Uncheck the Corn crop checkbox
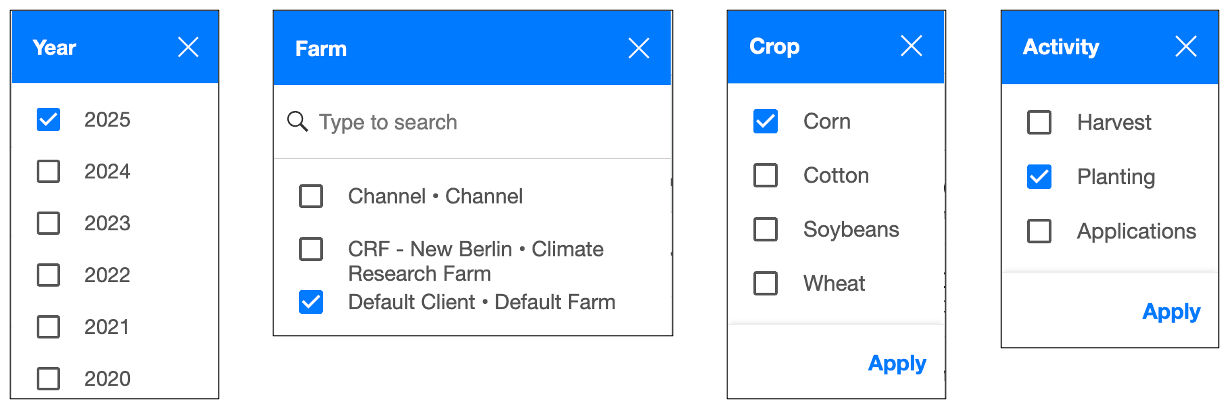Image resolution: width=1230 pixels, height=410 pixels. coord(765,122)
